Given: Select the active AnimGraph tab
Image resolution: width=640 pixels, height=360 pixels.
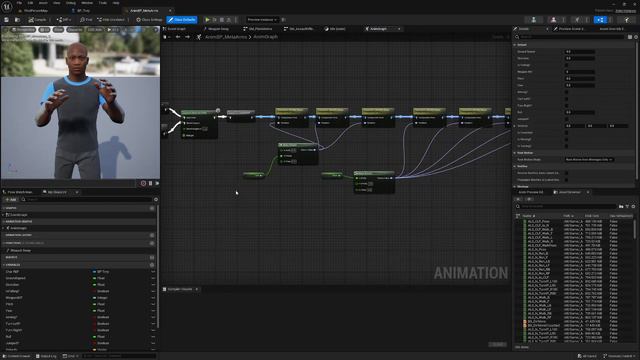Looking at the screenshot, I should (378, 29).
